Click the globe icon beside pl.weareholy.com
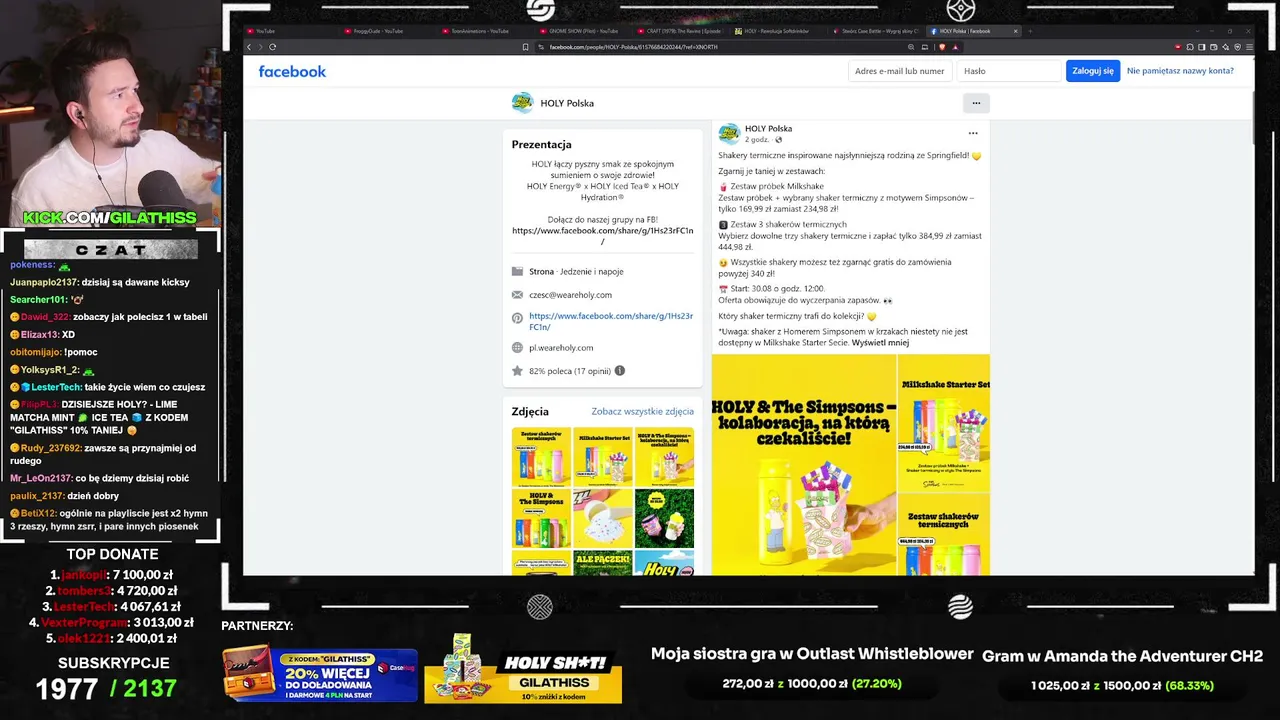The image size is (1280, 720). [517, 347]
